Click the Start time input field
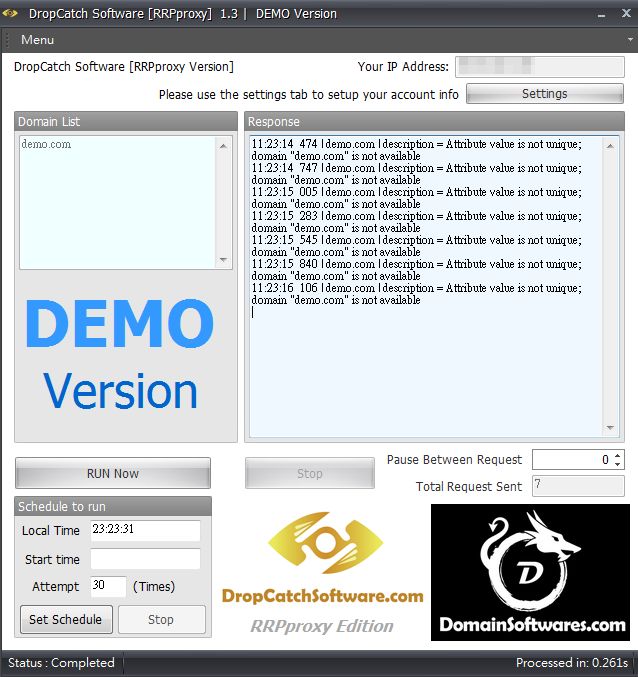This screenshot has width=638, height=677. (145, 559)
